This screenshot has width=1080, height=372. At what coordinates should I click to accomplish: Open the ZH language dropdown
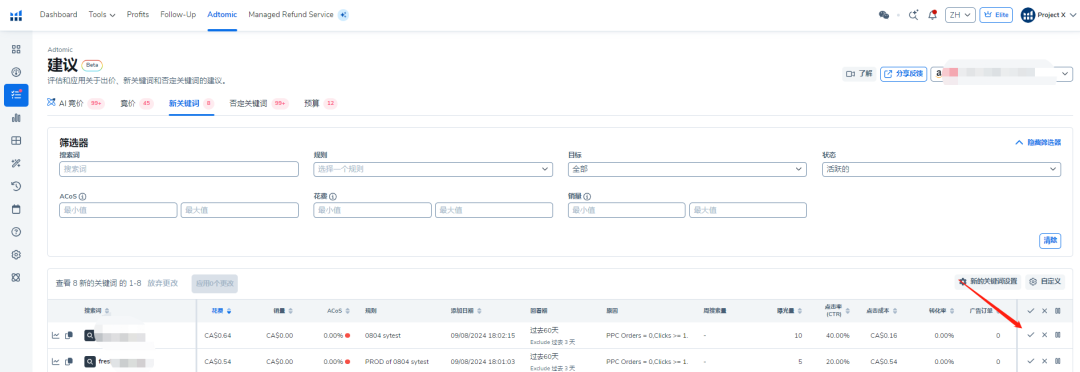[x=960, y=14]
